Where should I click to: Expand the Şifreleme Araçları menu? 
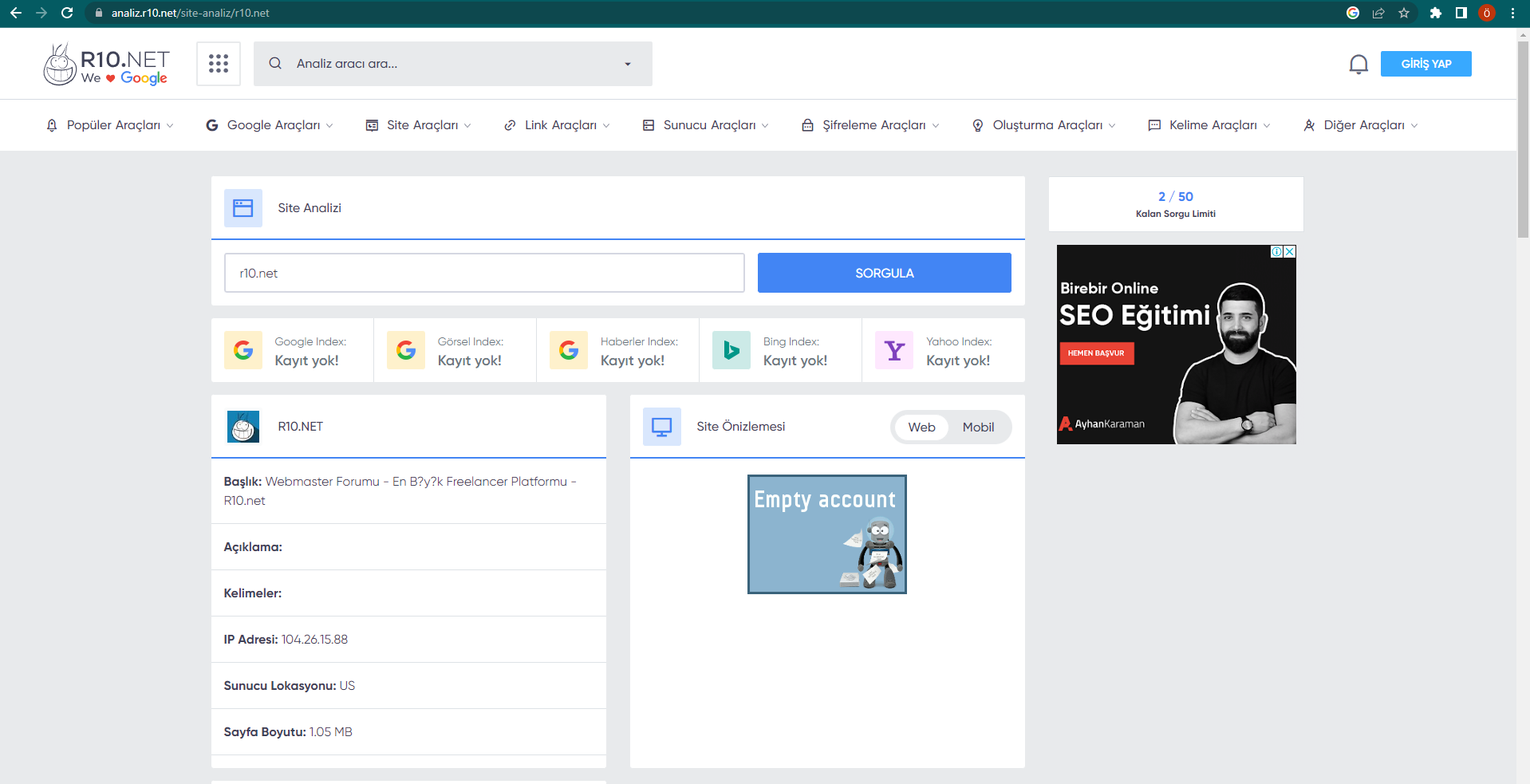870,125
